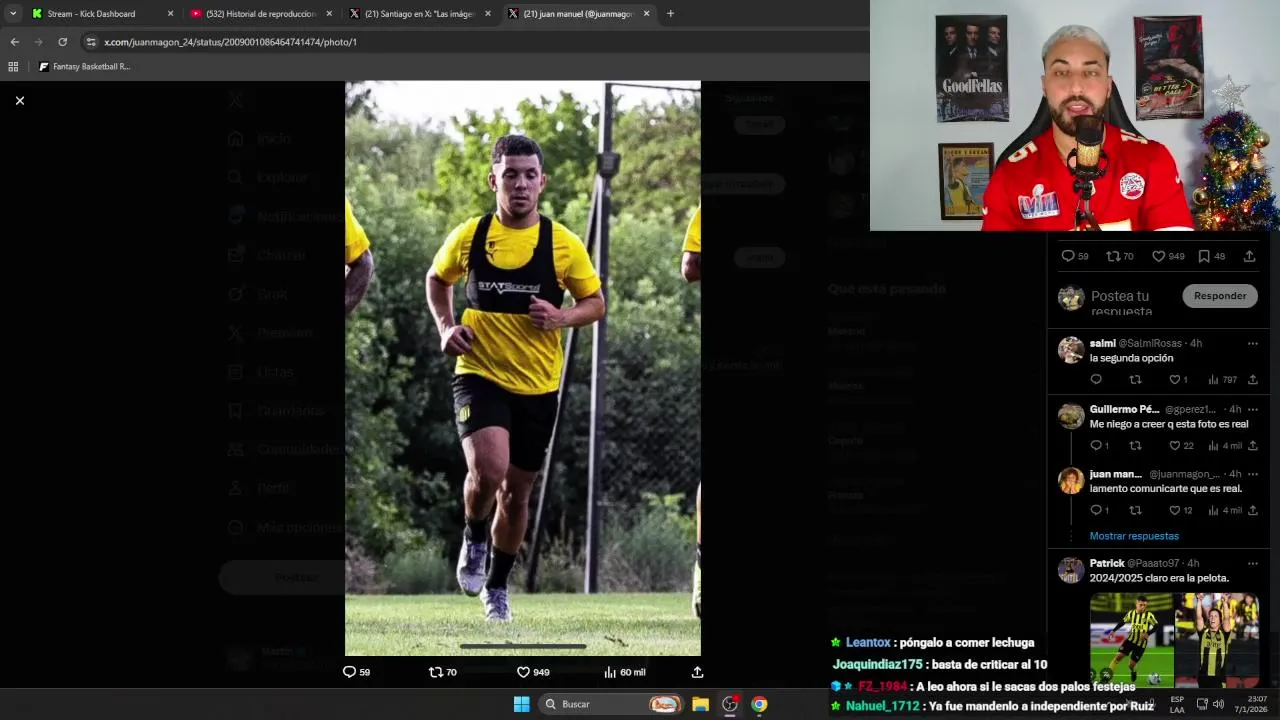Click the reply icon under the photo
Viewport: 1280px width, 720px height.
click(x=349, y=672)
